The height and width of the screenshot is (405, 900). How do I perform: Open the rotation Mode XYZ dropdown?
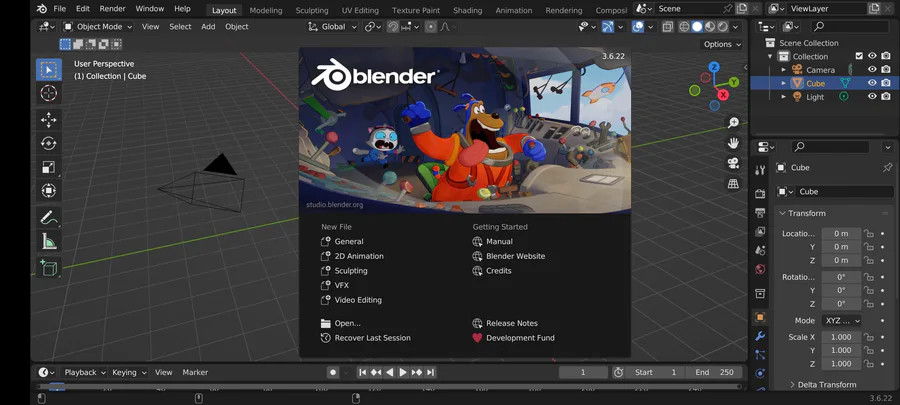click(x=841, y=321)
